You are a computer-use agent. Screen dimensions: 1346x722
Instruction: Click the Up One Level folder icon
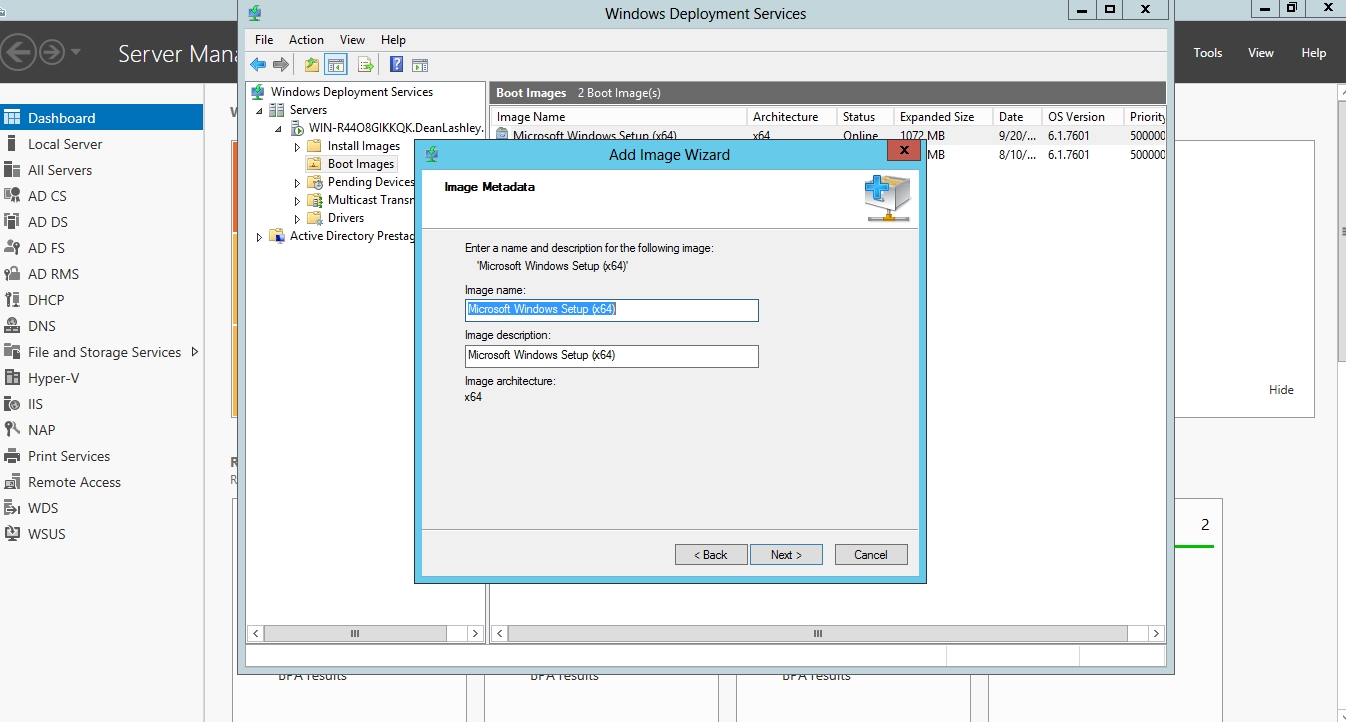pyautogui.click(x=312, y=65)
